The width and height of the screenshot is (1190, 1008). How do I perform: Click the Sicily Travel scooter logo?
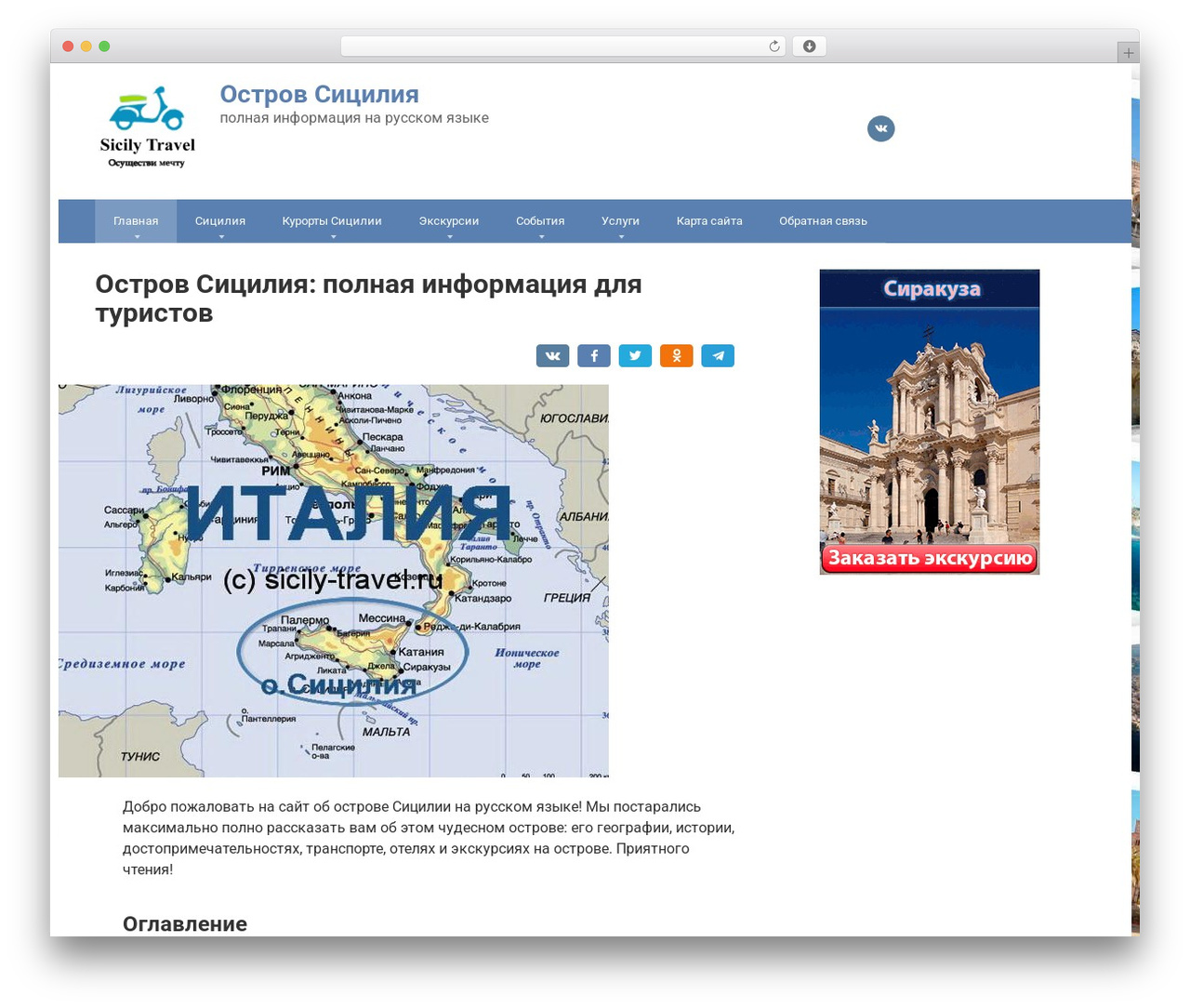click(147, 127)
